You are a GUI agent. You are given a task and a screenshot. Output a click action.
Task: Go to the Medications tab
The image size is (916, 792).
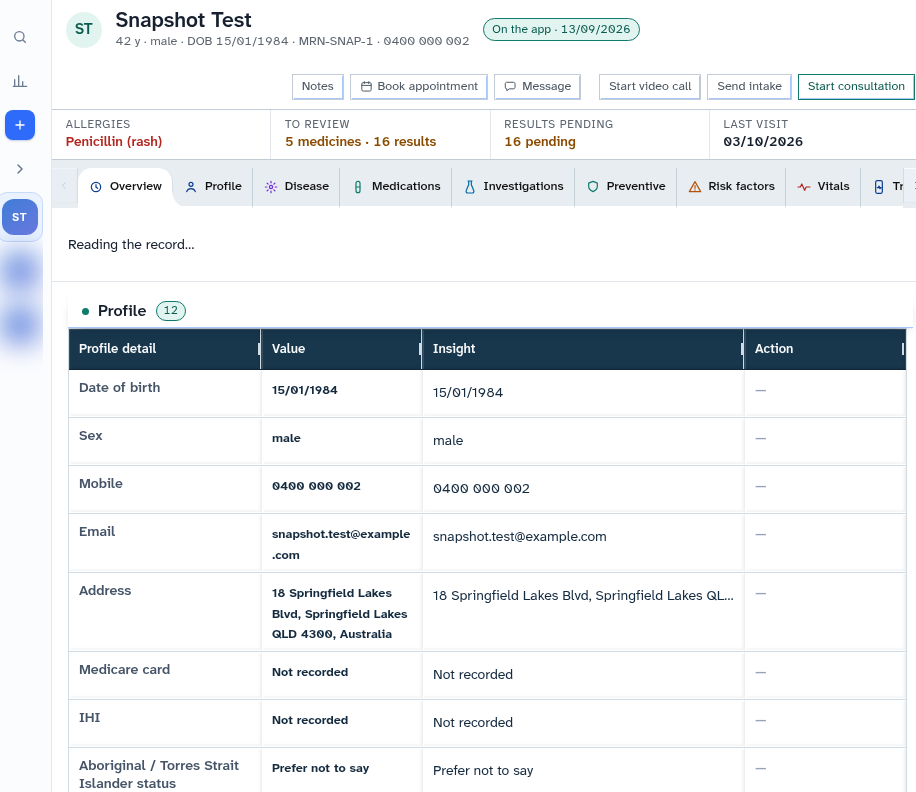point(397,186)
